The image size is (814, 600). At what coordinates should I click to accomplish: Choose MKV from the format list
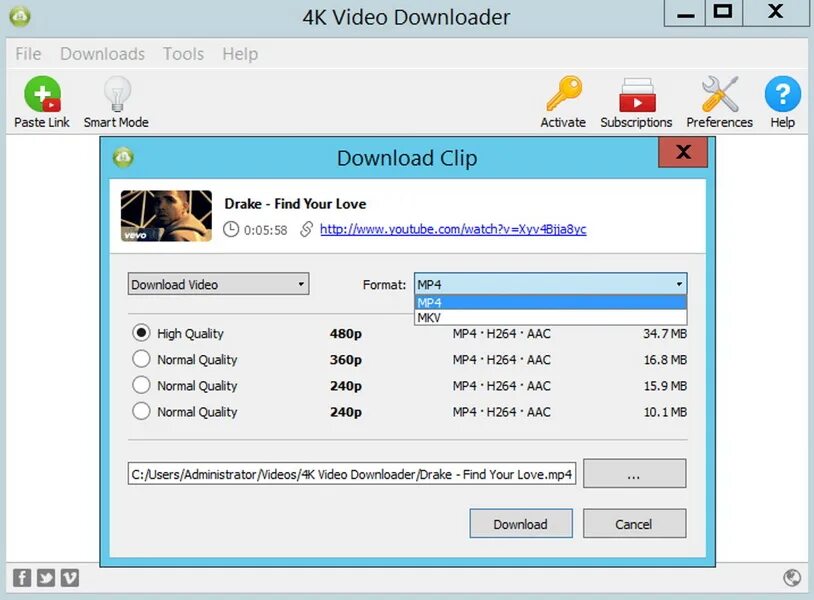550,317
